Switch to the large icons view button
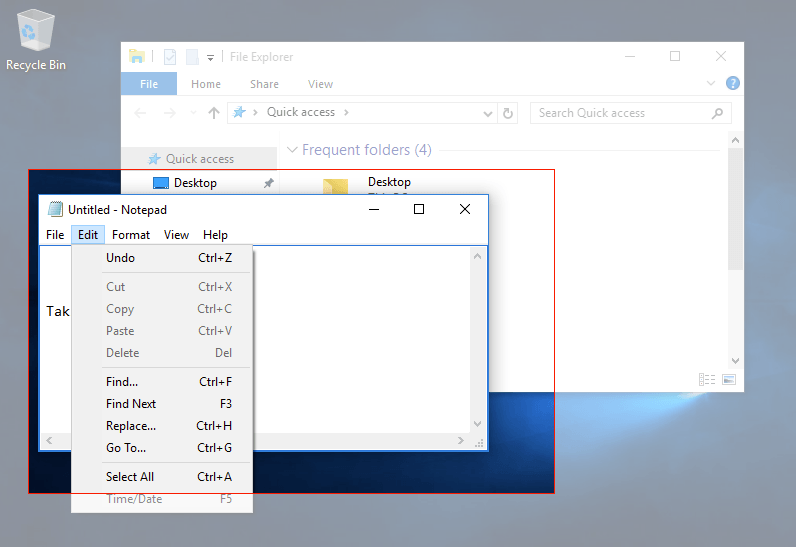 (x=729, y=380)
